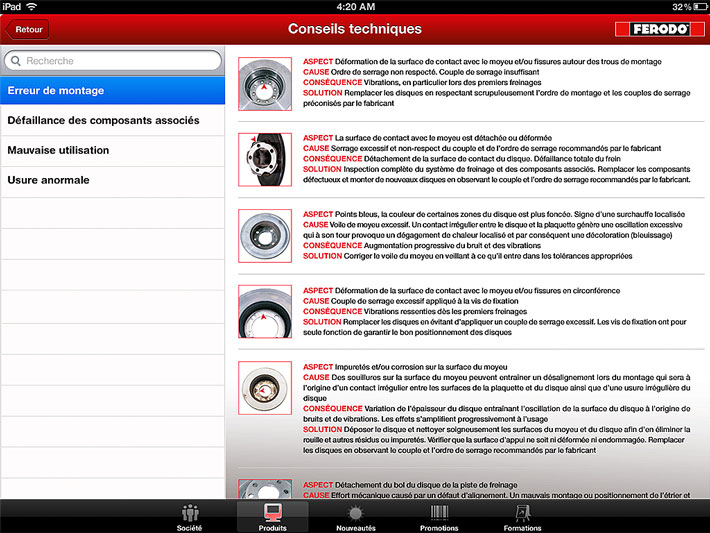Open the Nouveautés tab

coord(356,517)
